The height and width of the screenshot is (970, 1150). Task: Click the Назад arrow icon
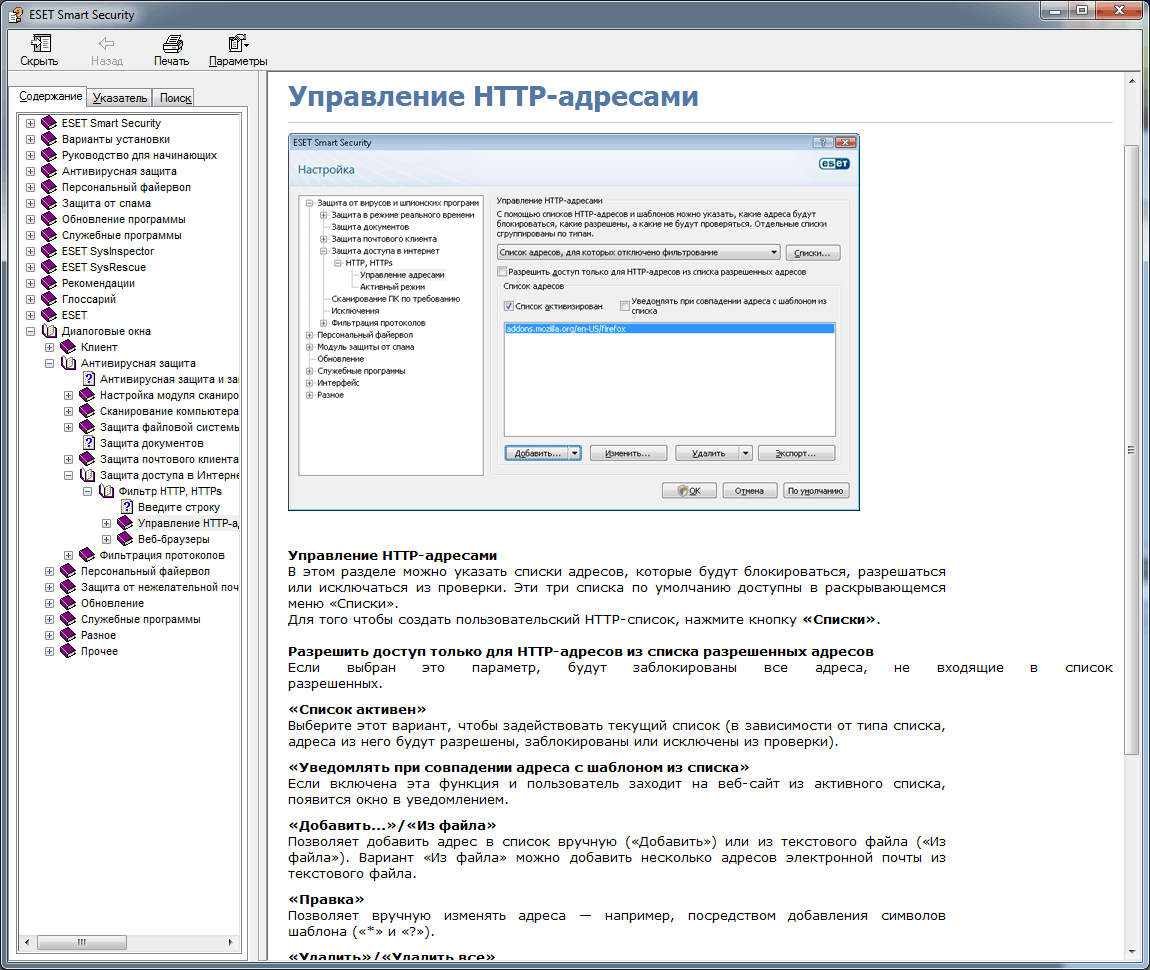point(106,44)
